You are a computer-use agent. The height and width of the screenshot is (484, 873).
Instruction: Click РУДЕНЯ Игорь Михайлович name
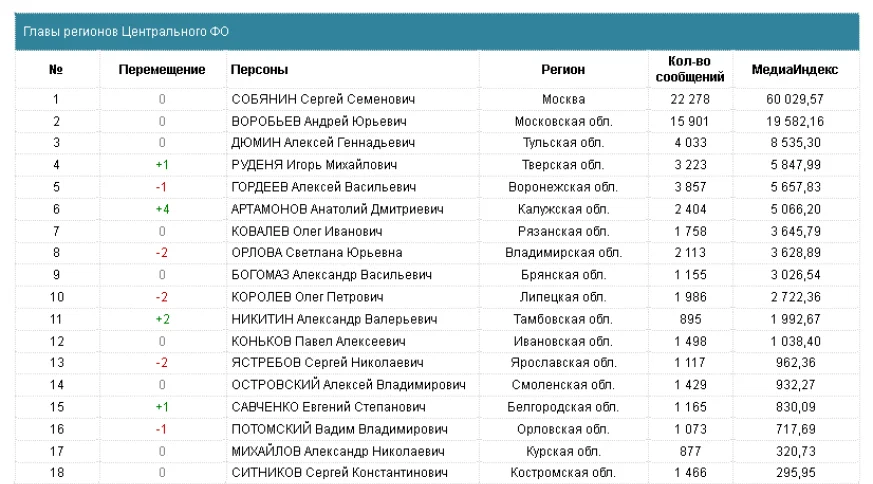click(x=315, y=165)
